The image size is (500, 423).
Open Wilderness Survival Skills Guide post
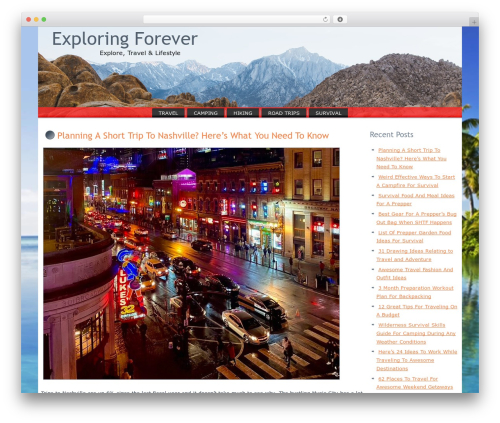click(416, 333)
